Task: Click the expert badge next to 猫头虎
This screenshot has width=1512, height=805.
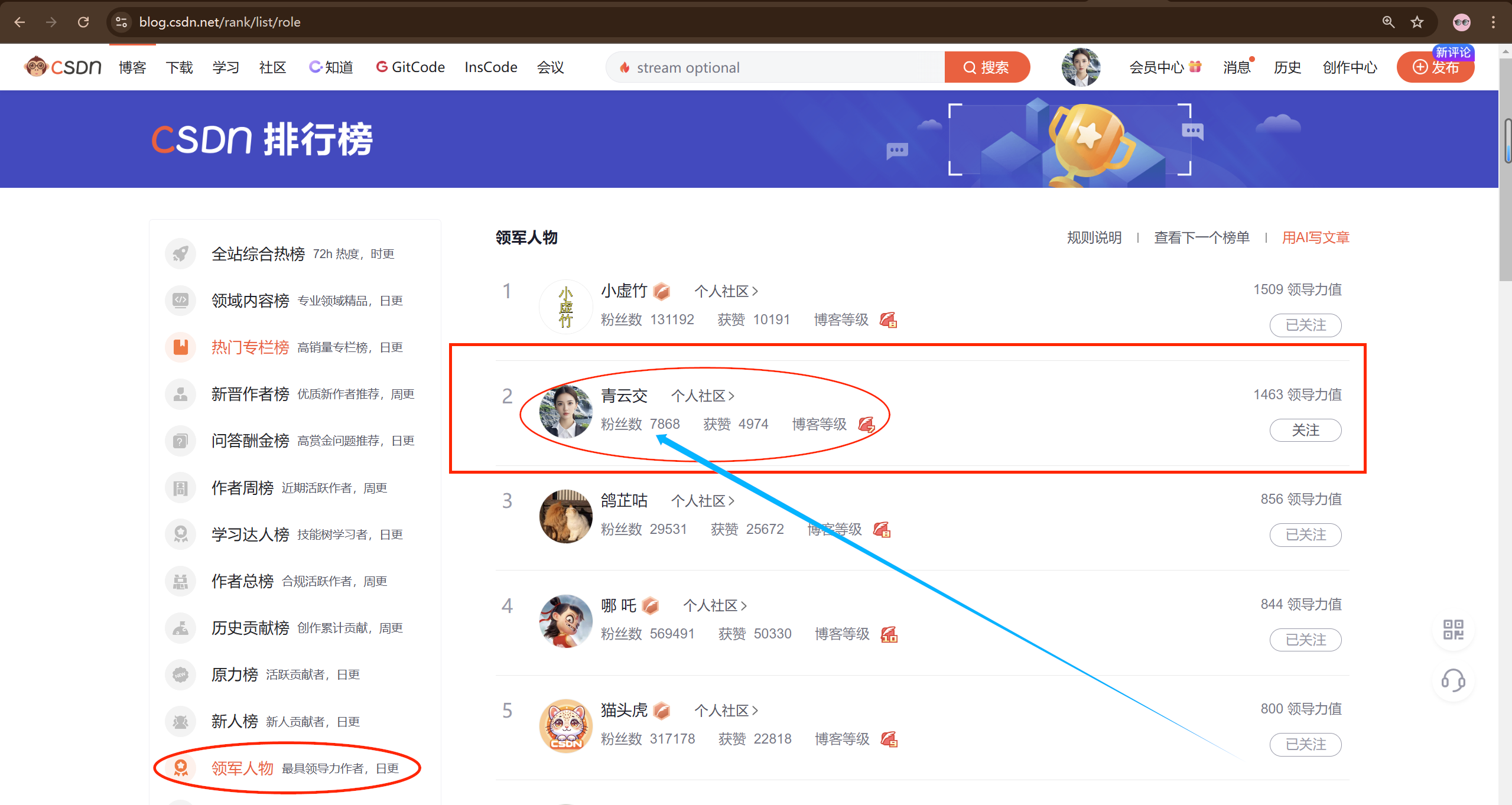Action: click(x=662, y=710)
